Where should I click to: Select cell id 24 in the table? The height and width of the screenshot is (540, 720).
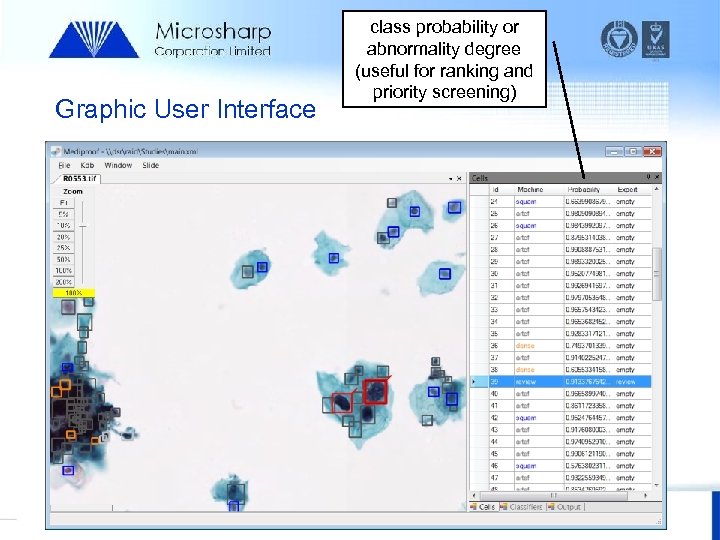(494, 202)
